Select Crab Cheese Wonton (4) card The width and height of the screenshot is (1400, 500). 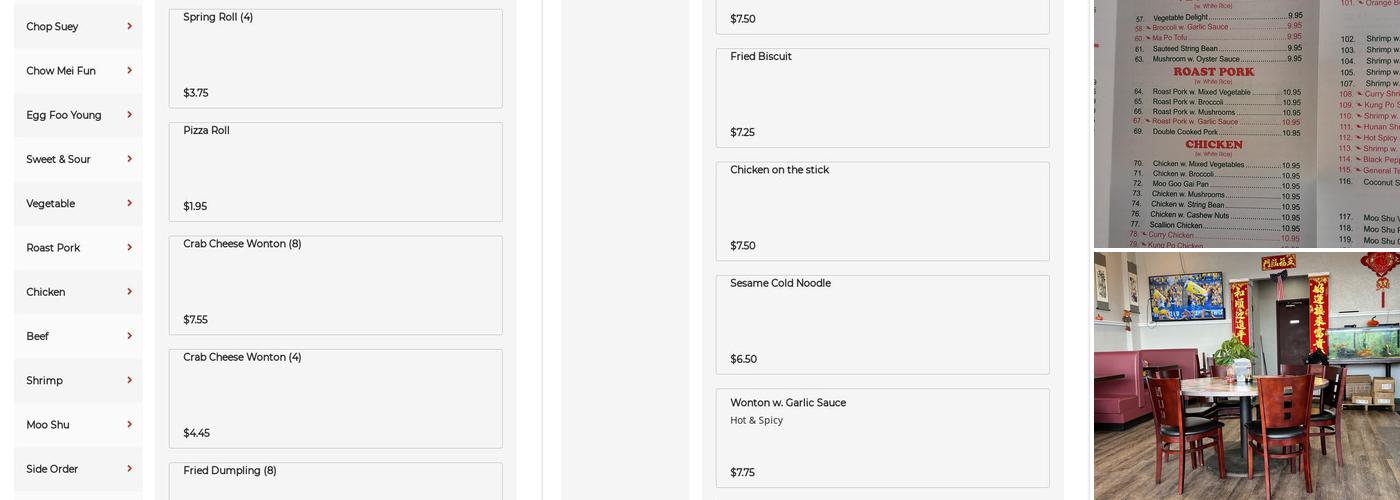coord(335,398)
